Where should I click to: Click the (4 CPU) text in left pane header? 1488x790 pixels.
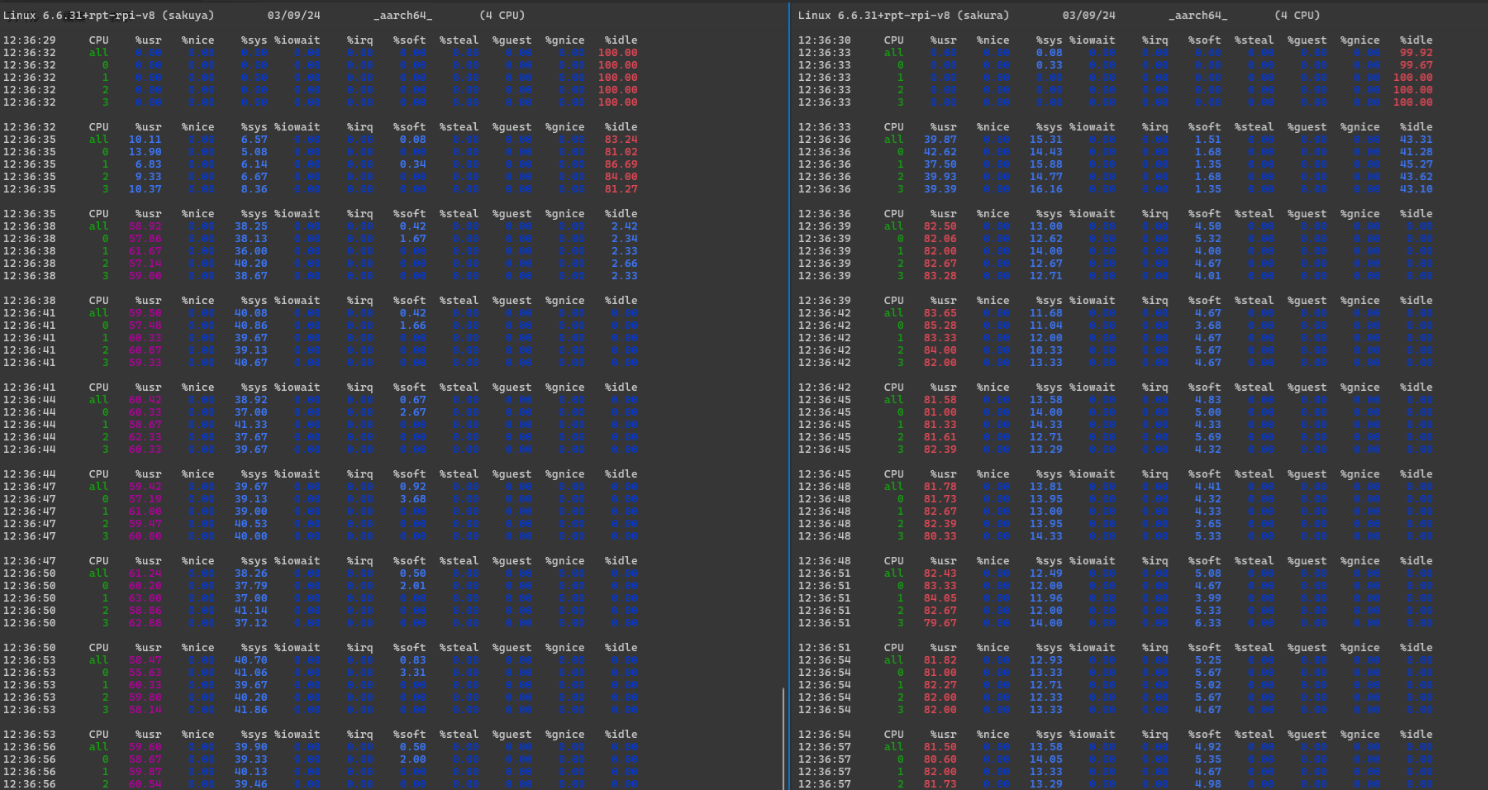pyautogui.click(x=502, y=15)
